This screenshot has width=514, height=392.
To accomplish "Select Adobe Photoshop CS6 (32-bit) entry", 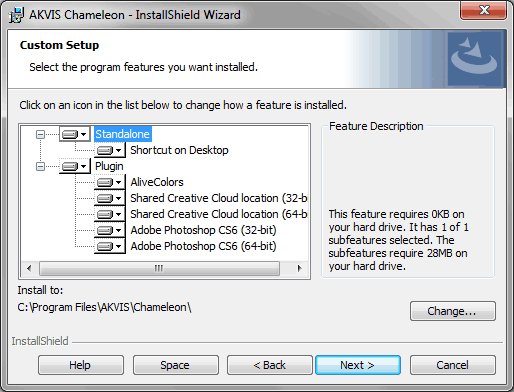I will (203, 230).
